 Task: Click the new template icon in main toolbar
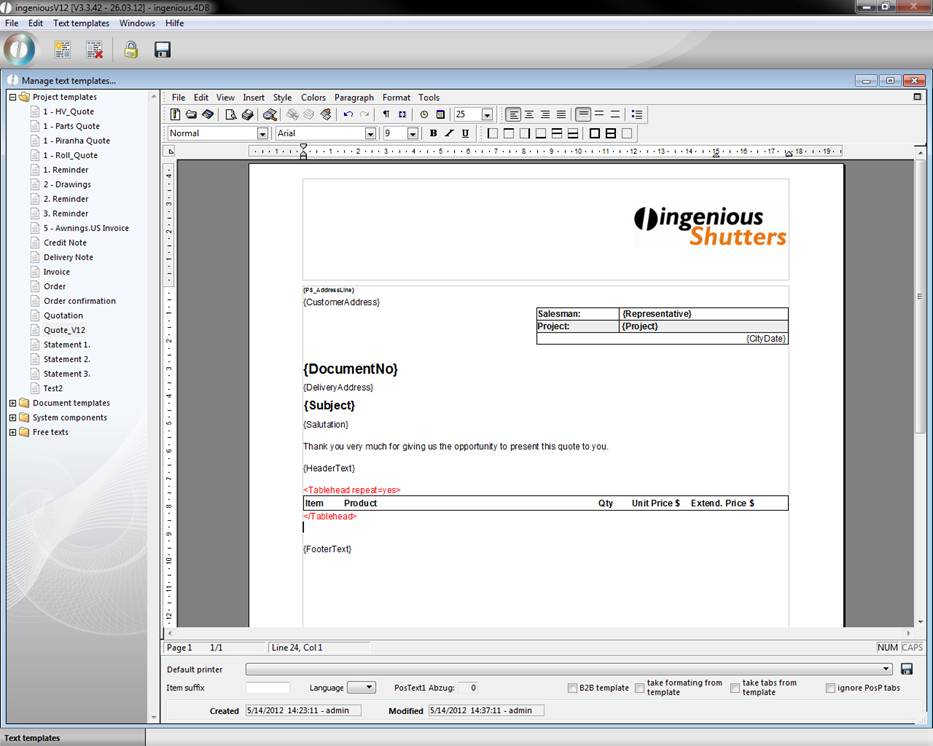point(62,49)
